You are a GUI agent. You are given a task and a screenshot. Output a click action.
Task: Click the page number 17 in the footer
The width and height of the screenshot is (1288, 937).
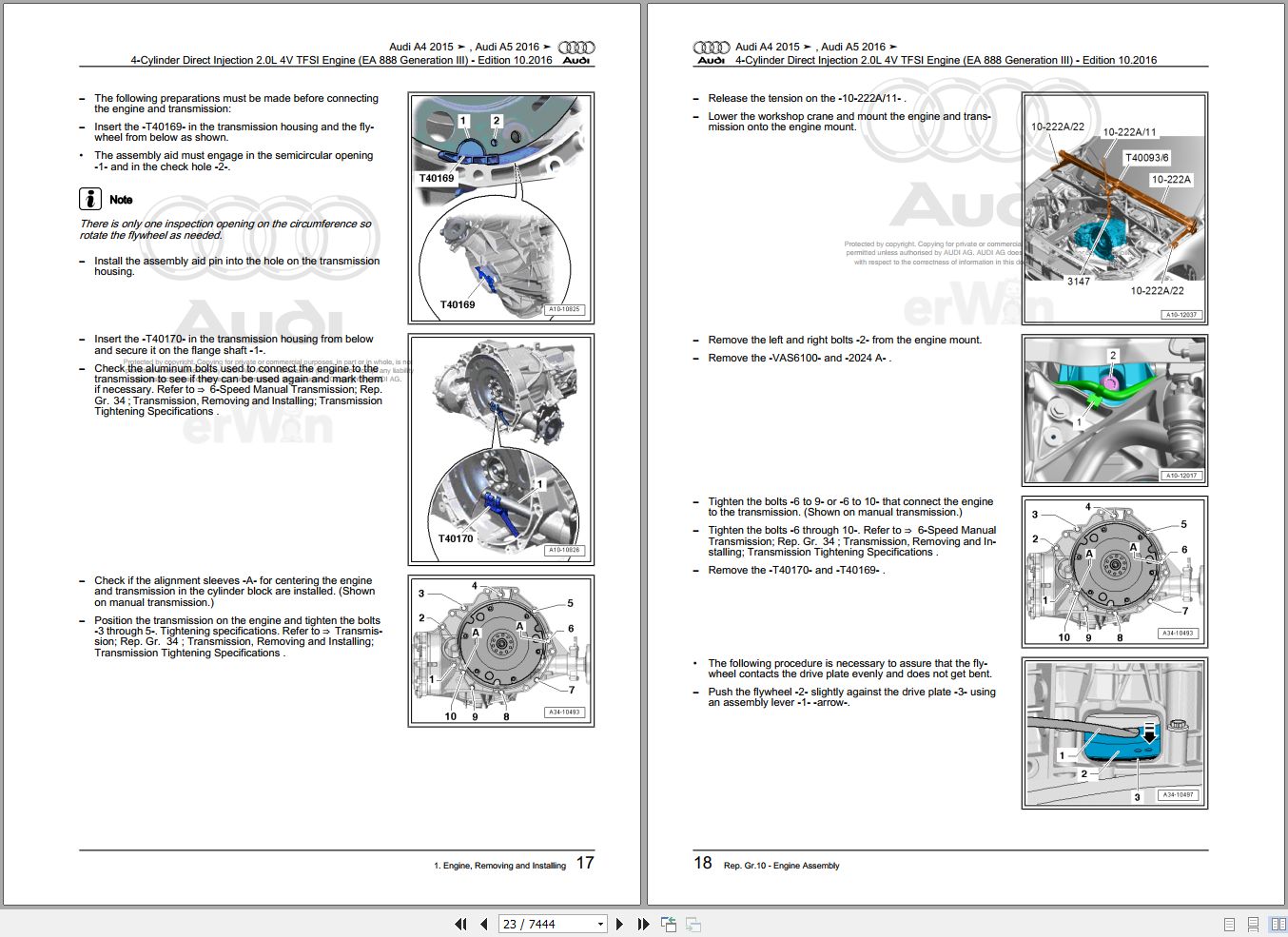[585, 863]
